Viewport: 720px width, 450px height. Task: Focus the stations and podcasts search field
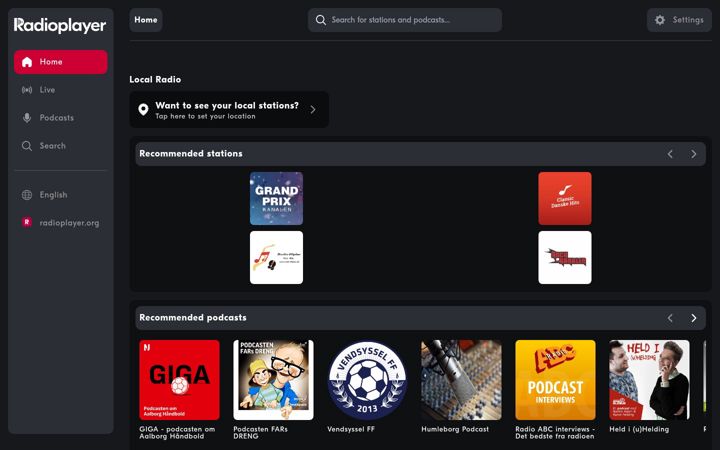tap(405, 20)
